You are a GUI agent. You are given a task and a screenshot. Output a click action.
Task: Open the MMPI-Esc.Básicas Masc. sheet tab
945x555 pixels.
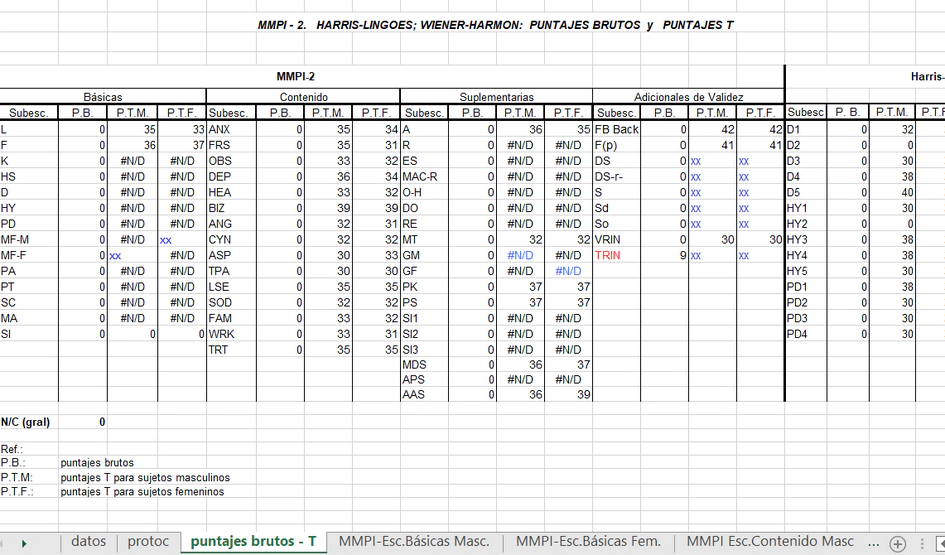[414, 542]
